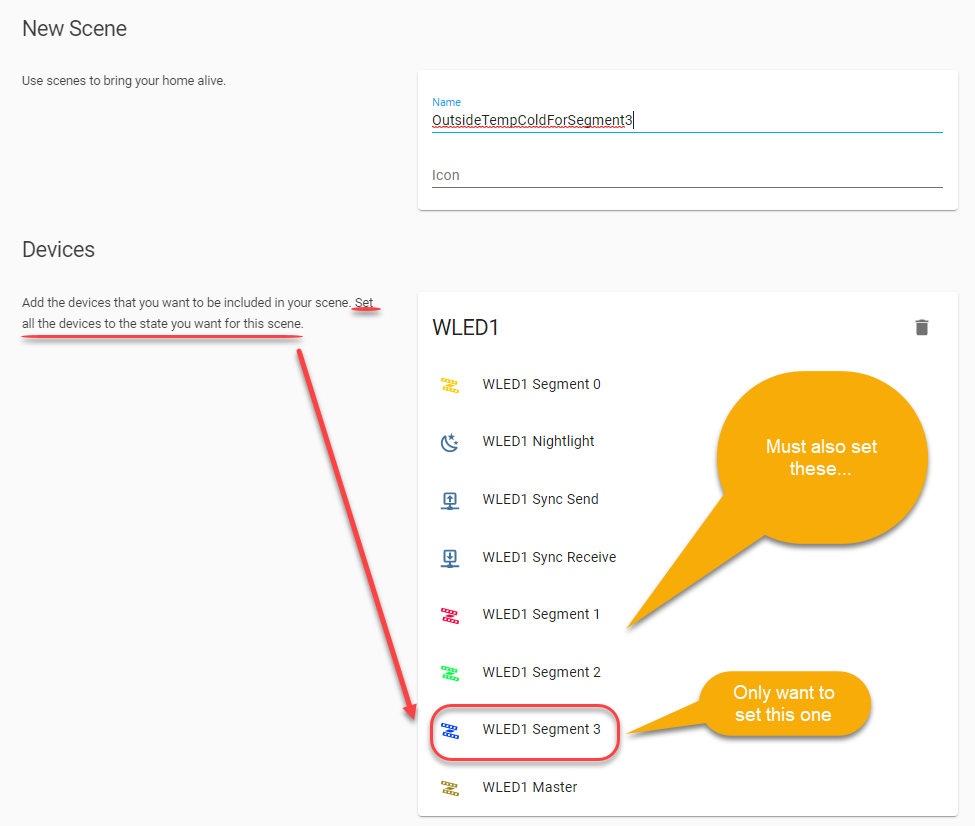975x826 pixels.
Task: Open the WLED1 Segment 1 entity
Action: point(541,614)
